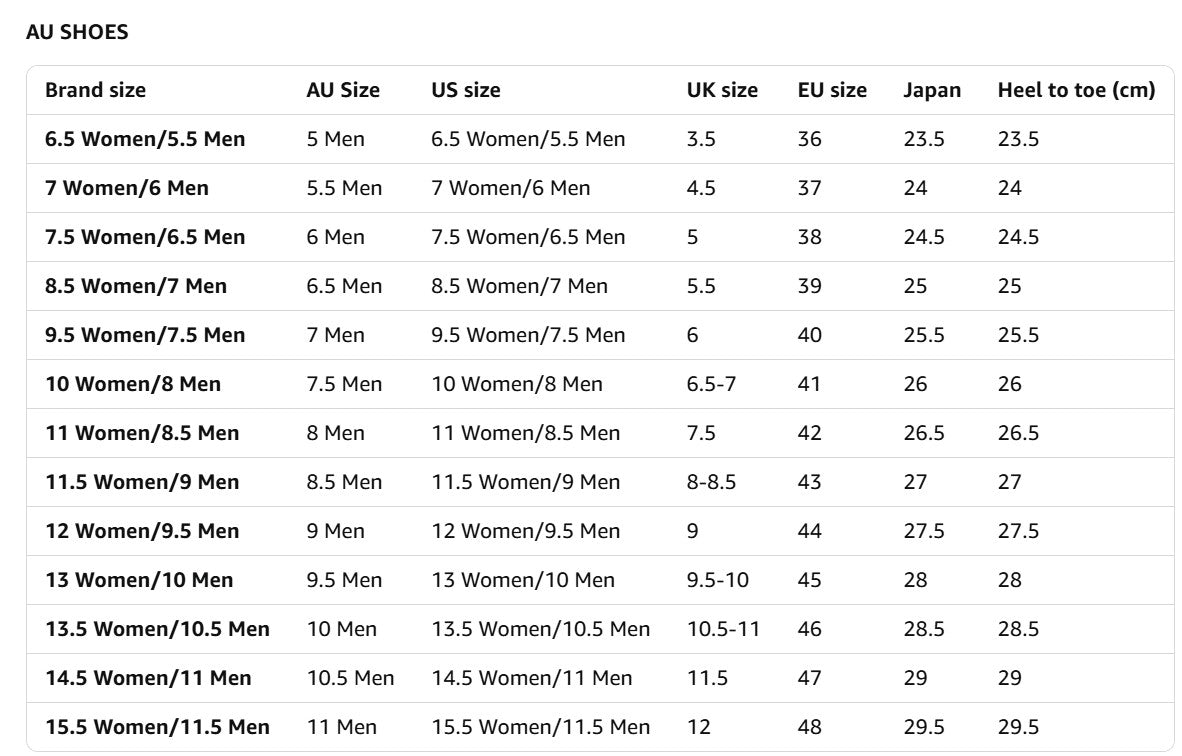The height and width of the screenshot is (756, 1182).
Task: Click the Brand size column header
Action: point(95,90)
